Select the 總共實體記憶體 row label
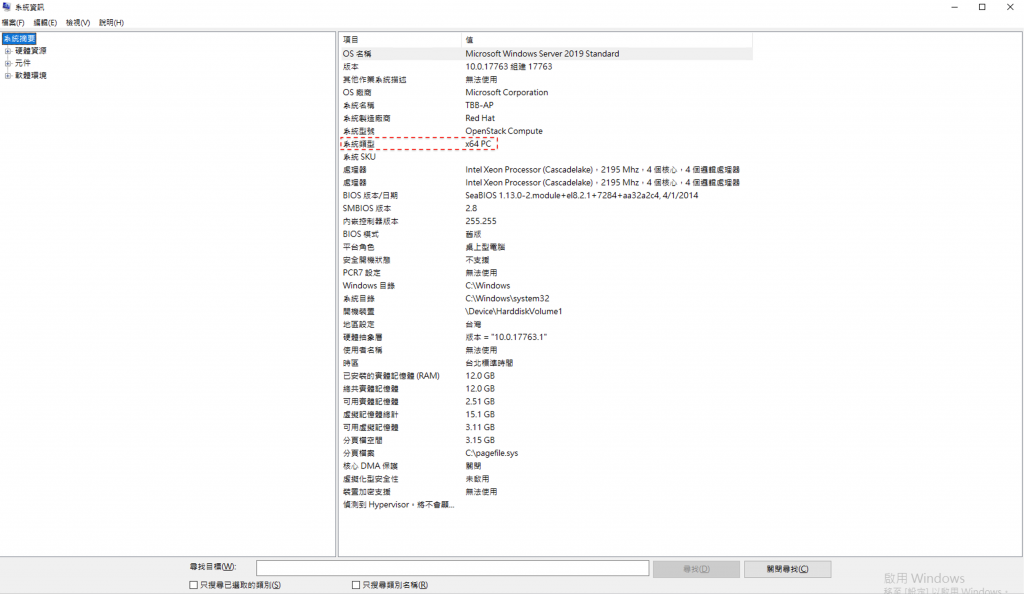Screen dimensions: 1024x594 coord(370,389)
